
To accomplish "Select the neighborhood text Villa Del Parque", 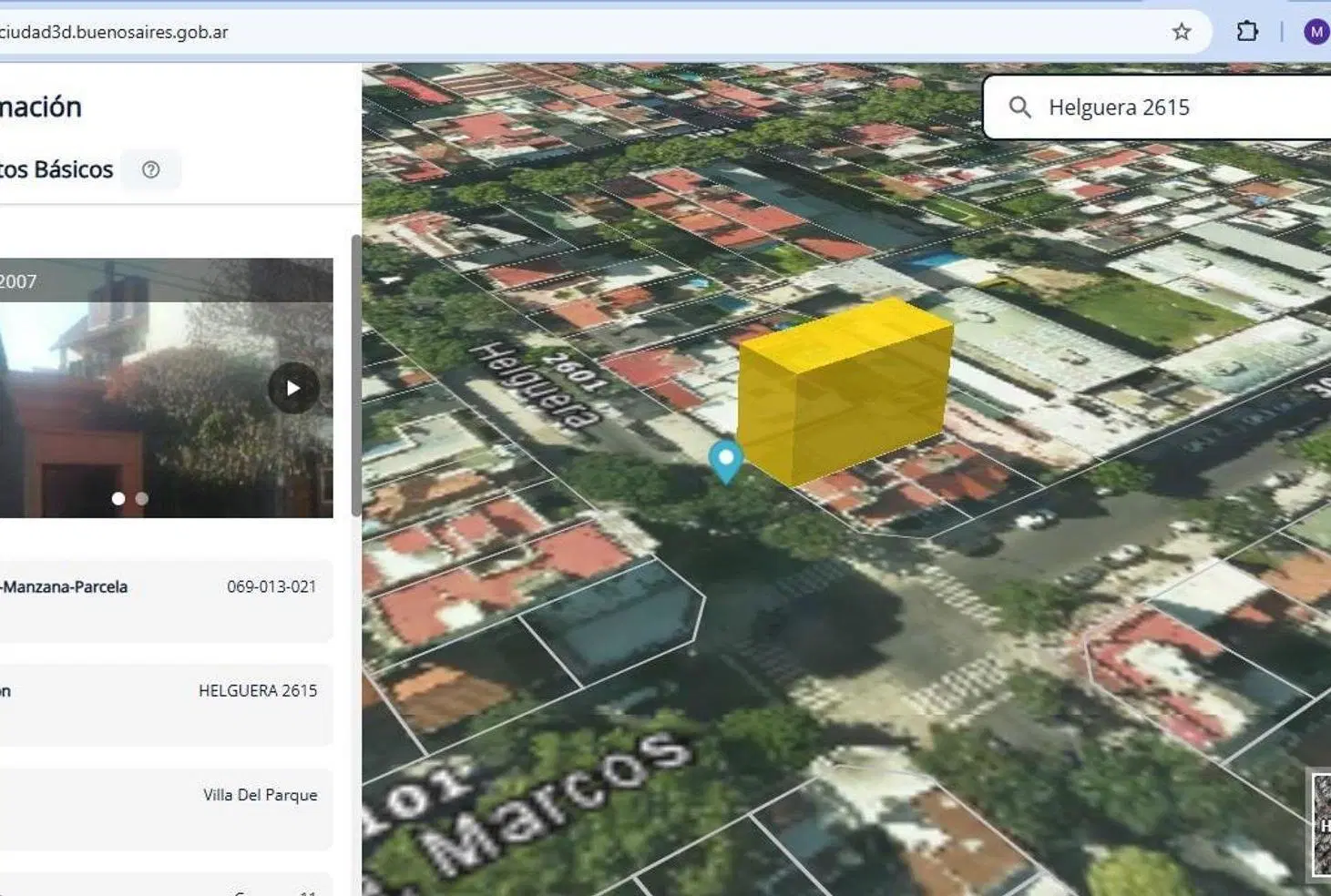I will click(261, 795).
